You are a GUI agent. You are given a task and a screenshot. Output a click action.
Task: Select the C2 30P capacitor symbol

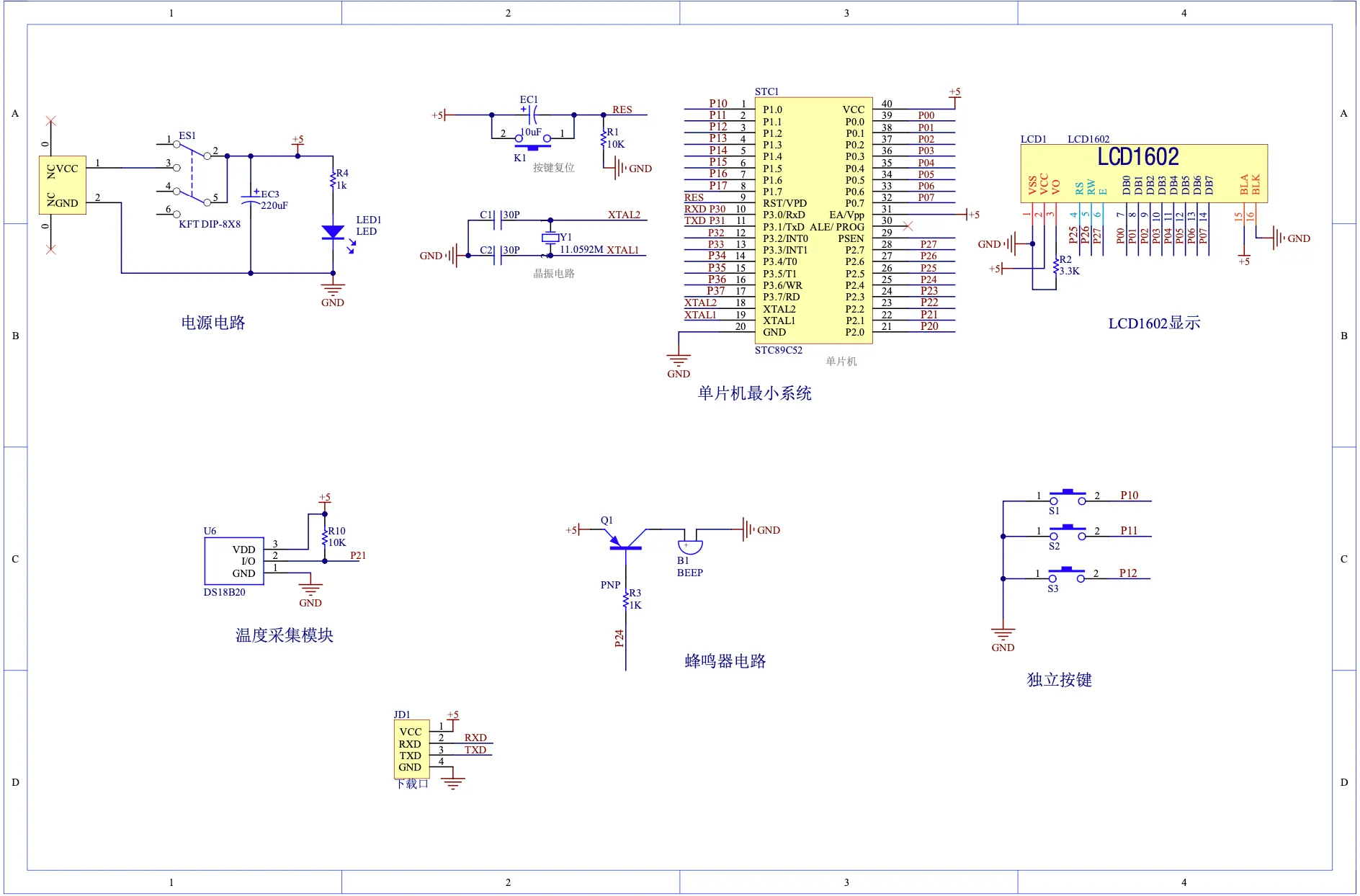(x=496, y=255)
